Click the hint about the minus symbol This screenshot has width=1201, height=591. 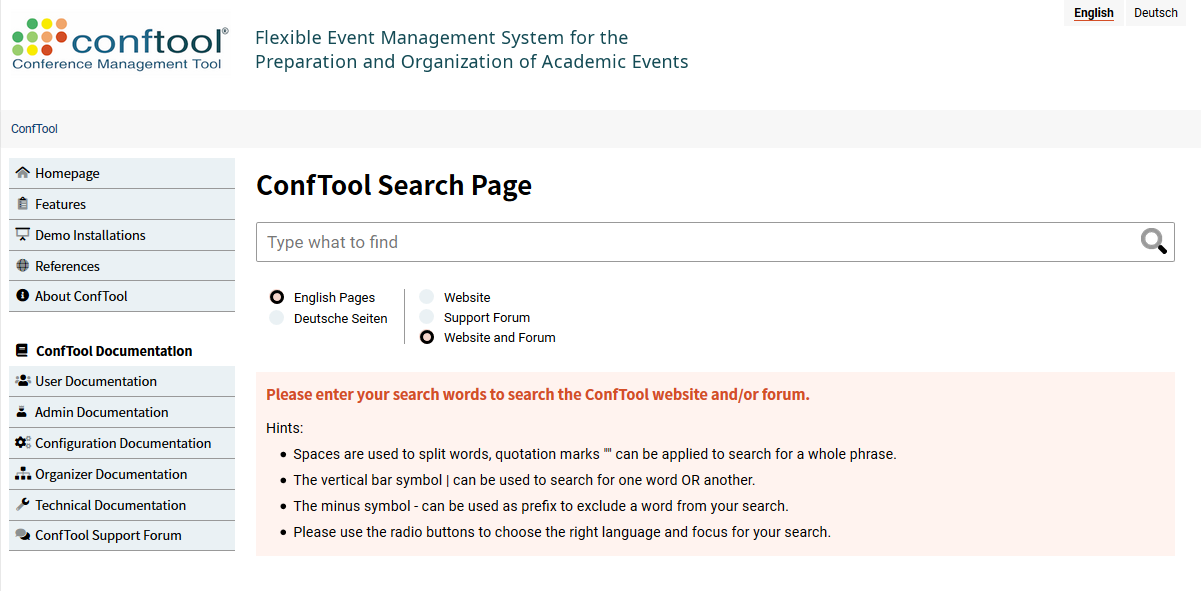[541, 506]
